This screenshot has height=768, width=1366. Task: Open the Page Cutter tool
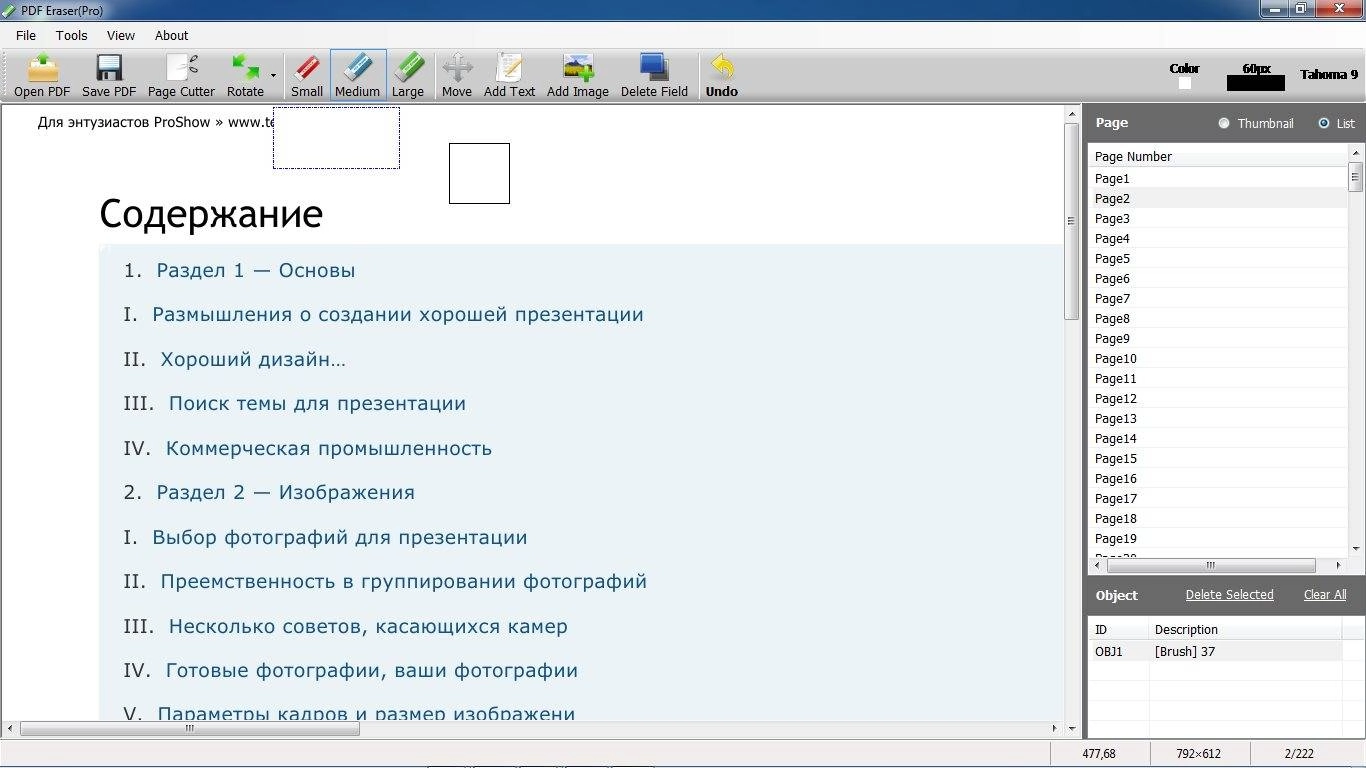[x=181, y=76]
